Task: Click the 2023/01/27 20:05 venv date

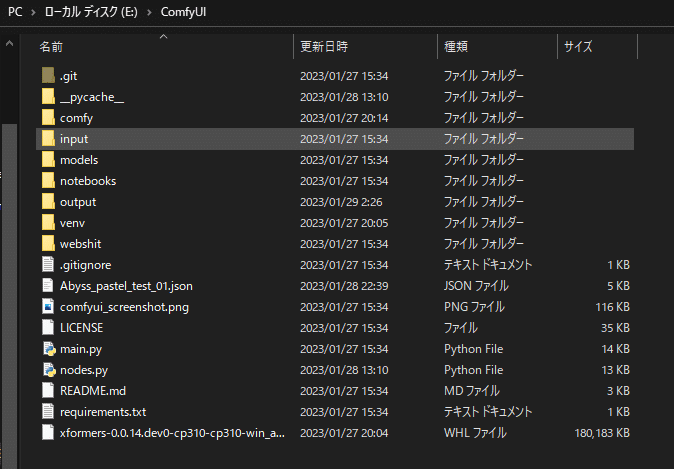Action: pos(344,223)
